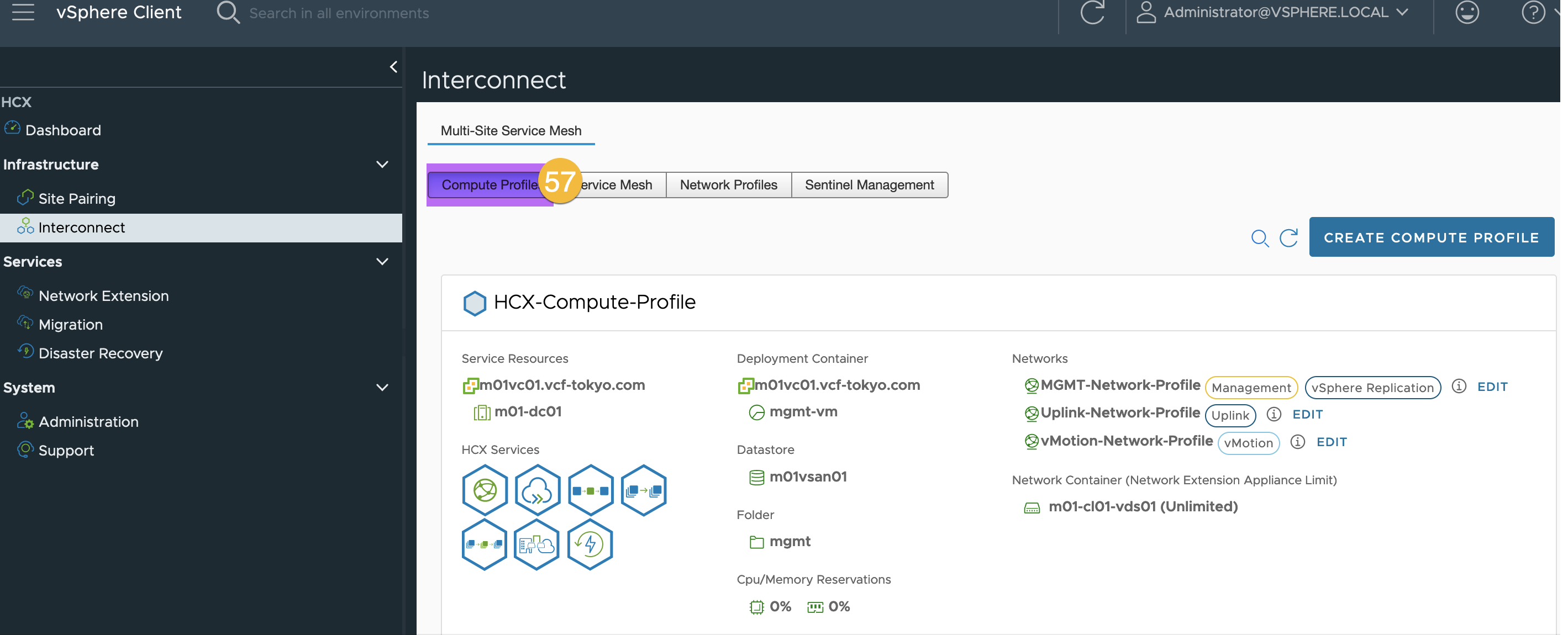Screen dimensions: 1568x635
Task: Click the m01vsan01 datastore entry
Action: point(808,477)
